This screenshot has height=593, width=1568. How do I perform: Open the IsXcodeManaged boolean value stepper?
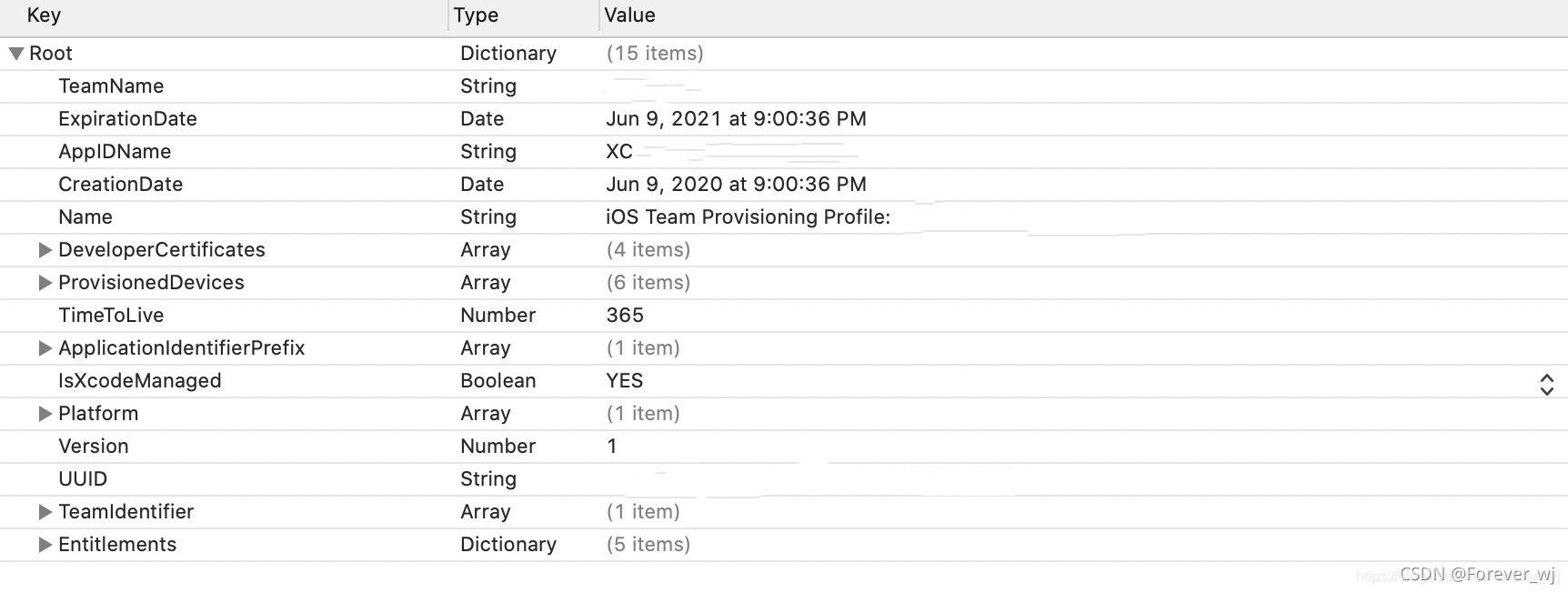point(1546,385)
